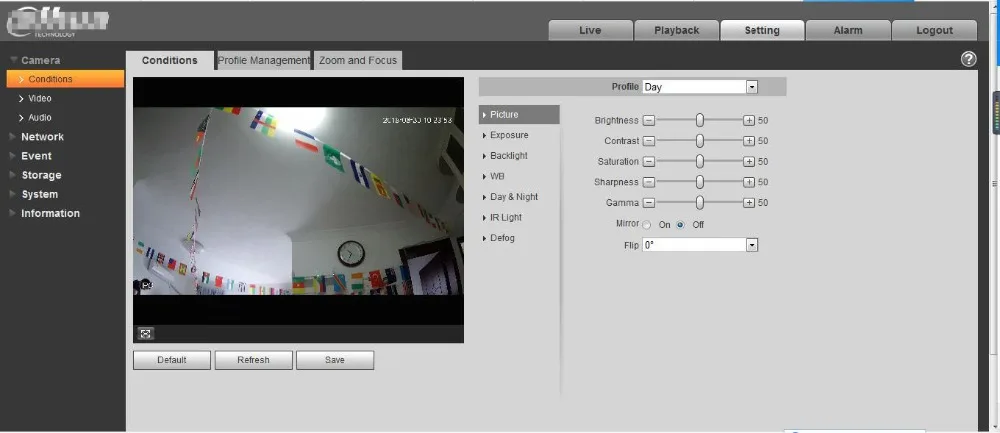Click the Refresh button
This screenshot has width=1000, height=433.
pos(253,360)
